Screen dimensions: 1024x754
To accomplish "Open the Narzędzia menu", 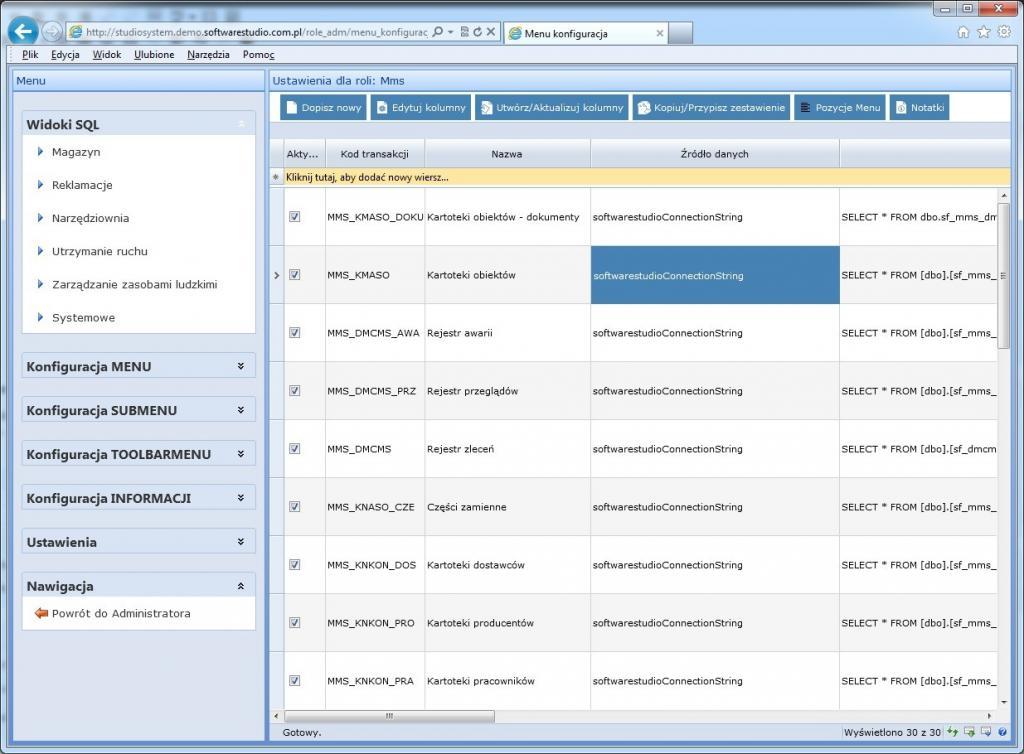I will click(207, 54).
